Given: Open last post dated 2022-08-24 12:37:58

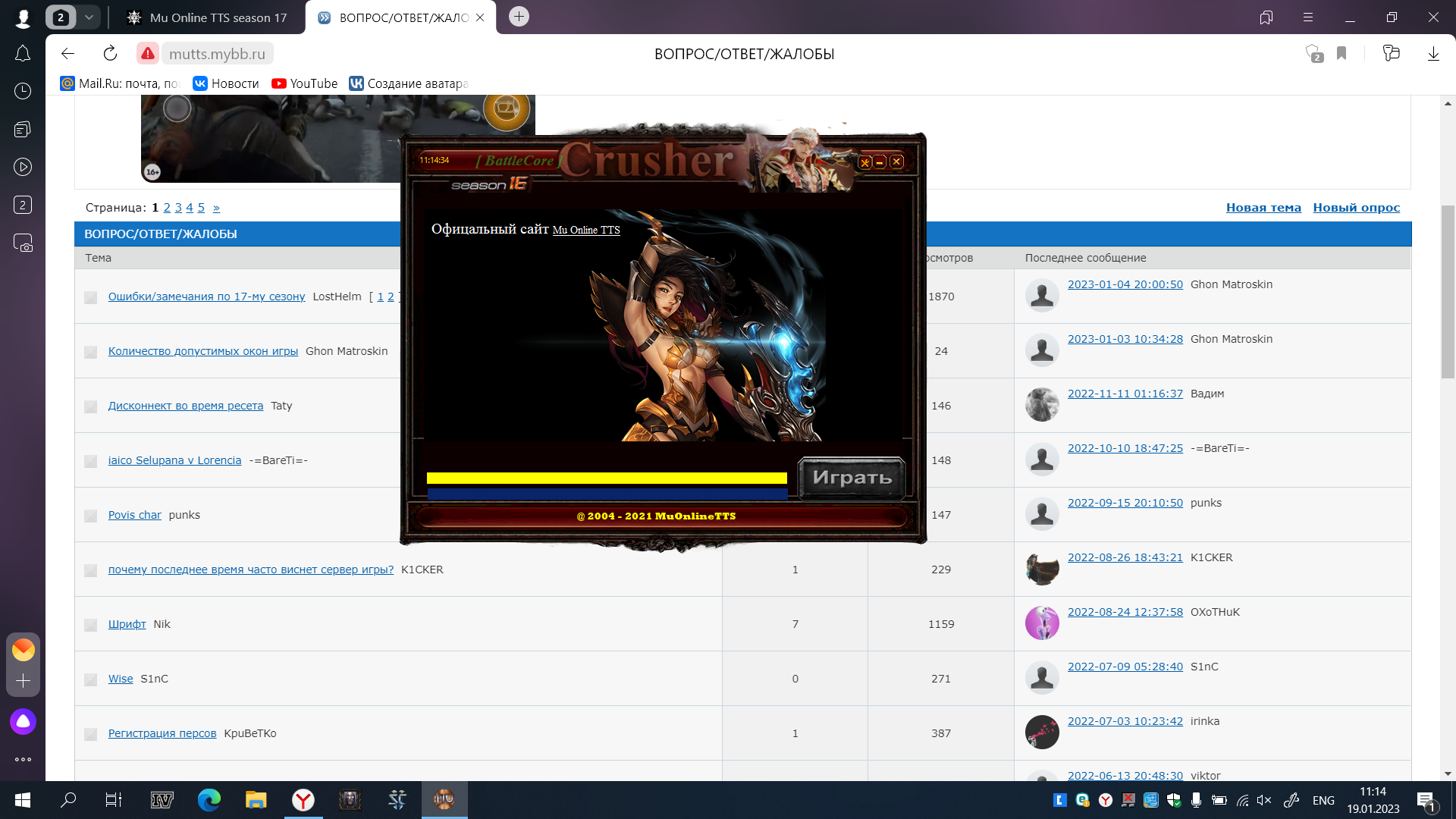Looking at the screenshot, I should click(x=1125, y=612).
